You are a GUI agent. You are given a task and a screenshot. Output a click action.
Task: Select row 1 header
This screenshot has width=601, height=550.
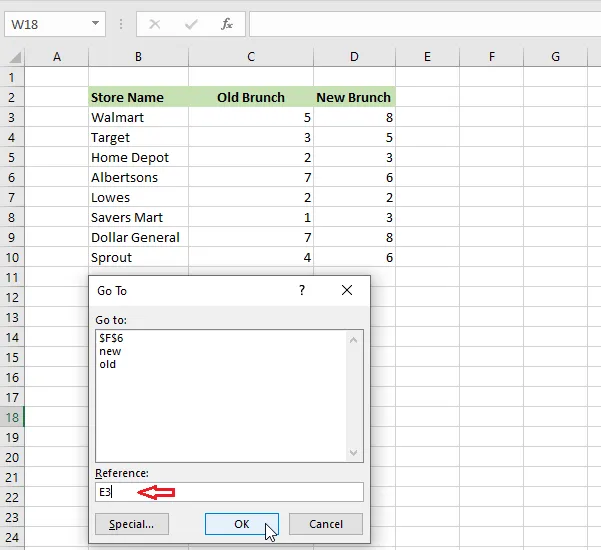coord(11,77)
